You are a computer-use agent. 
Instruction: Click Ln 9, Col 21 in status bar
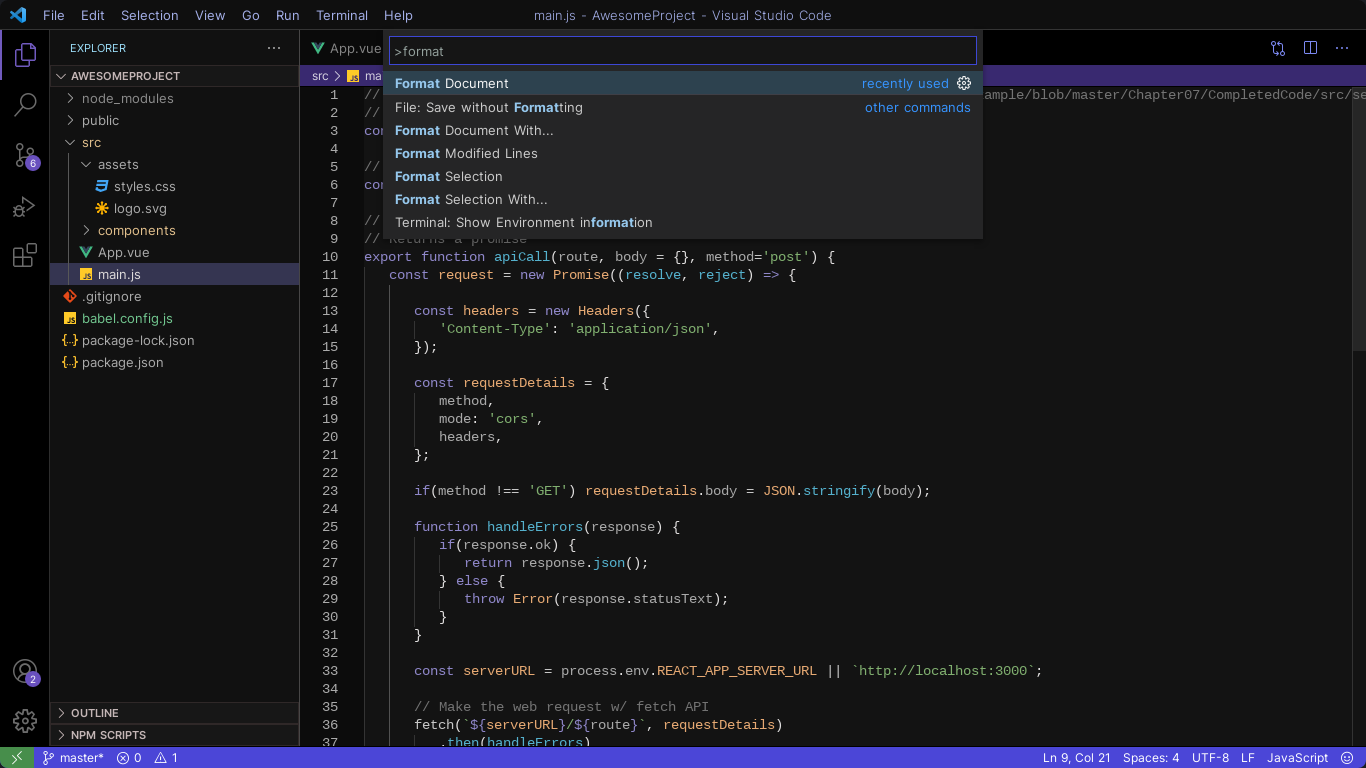pyautogui.click(x=1076, y=758)
